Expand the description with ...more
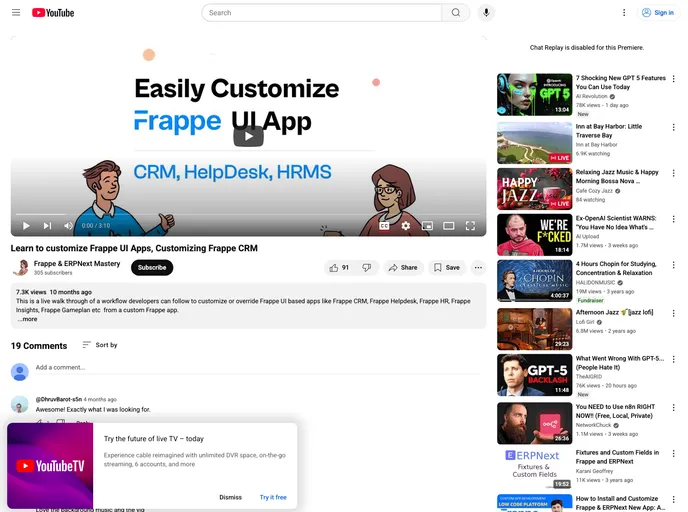 click(x=28, y=319)
